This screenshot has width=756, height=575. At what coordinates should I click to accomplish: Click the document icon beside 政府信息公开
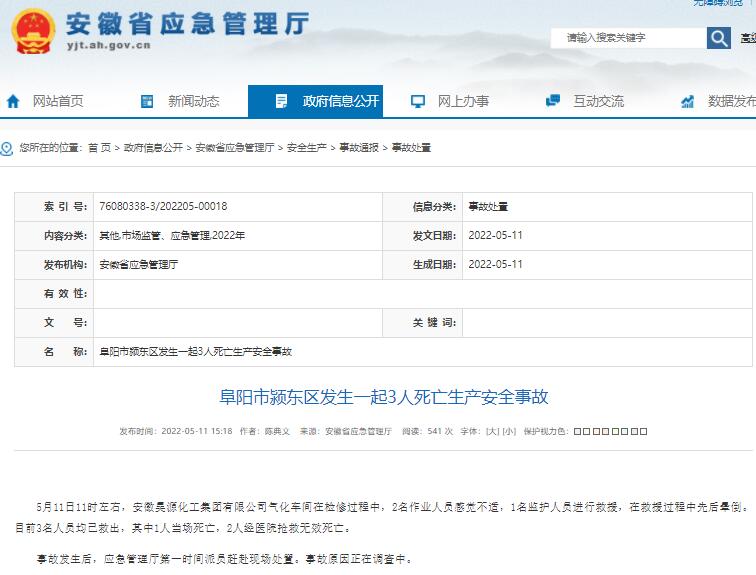point(281,101)
